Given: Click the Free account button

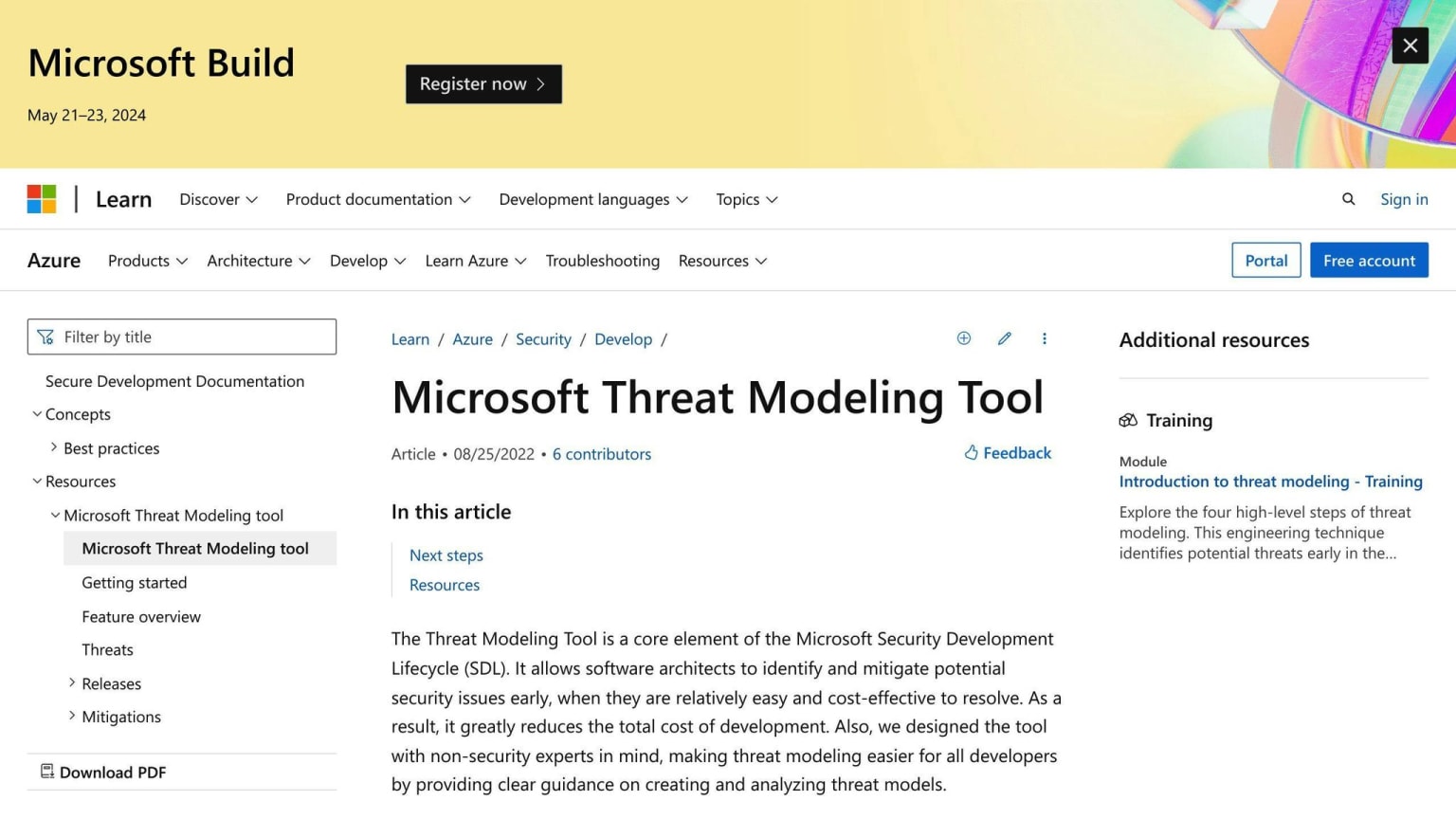Looking at the screenshot, I should coord(1369,261).
